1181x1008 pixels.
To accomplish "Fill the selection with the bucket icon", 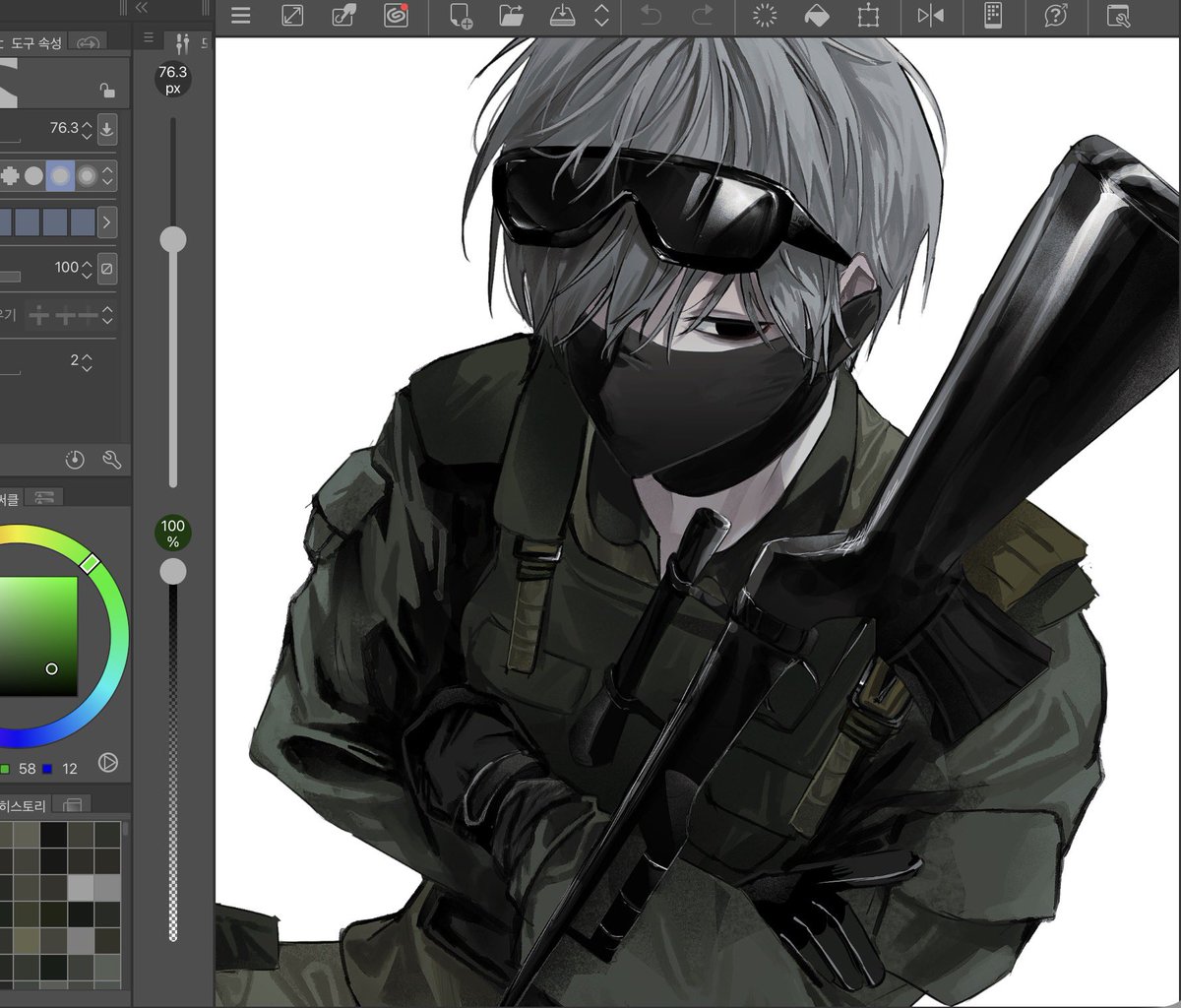I will click(x=817, y=16).
